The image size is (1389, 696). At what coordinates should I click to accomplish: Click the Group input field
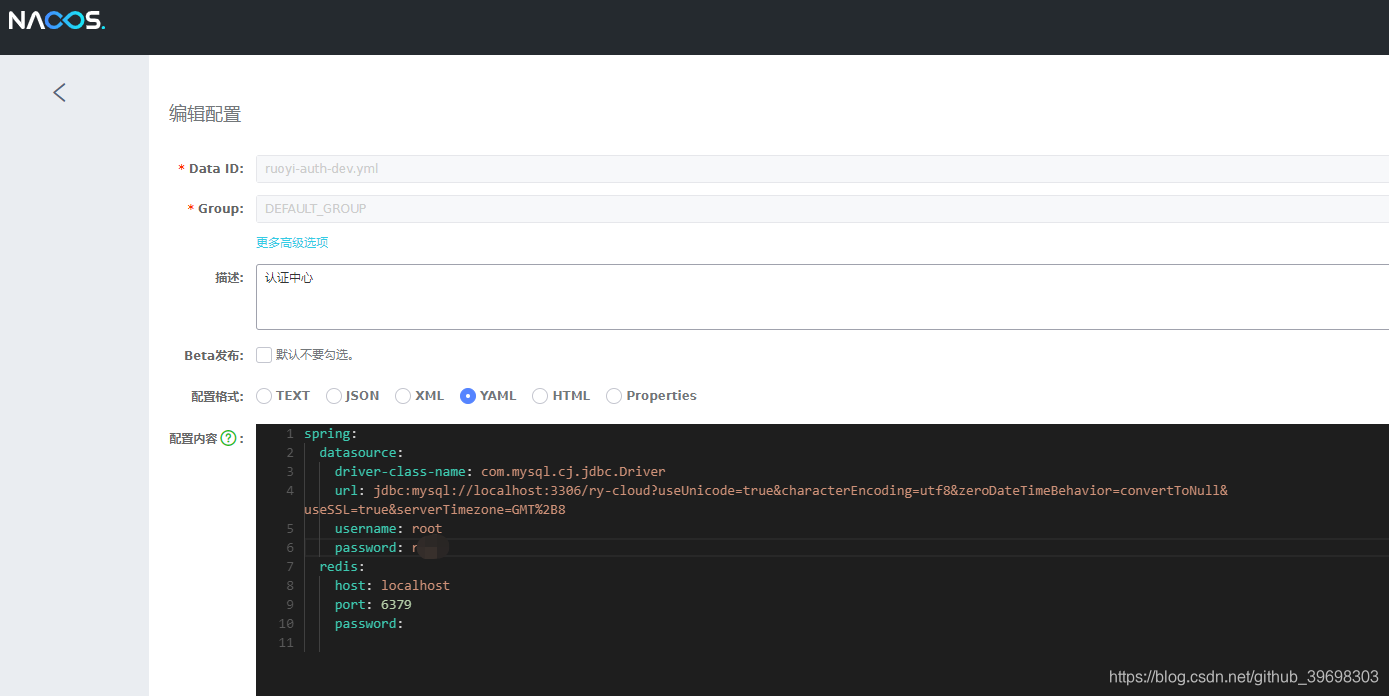click(x=822, y=209)
